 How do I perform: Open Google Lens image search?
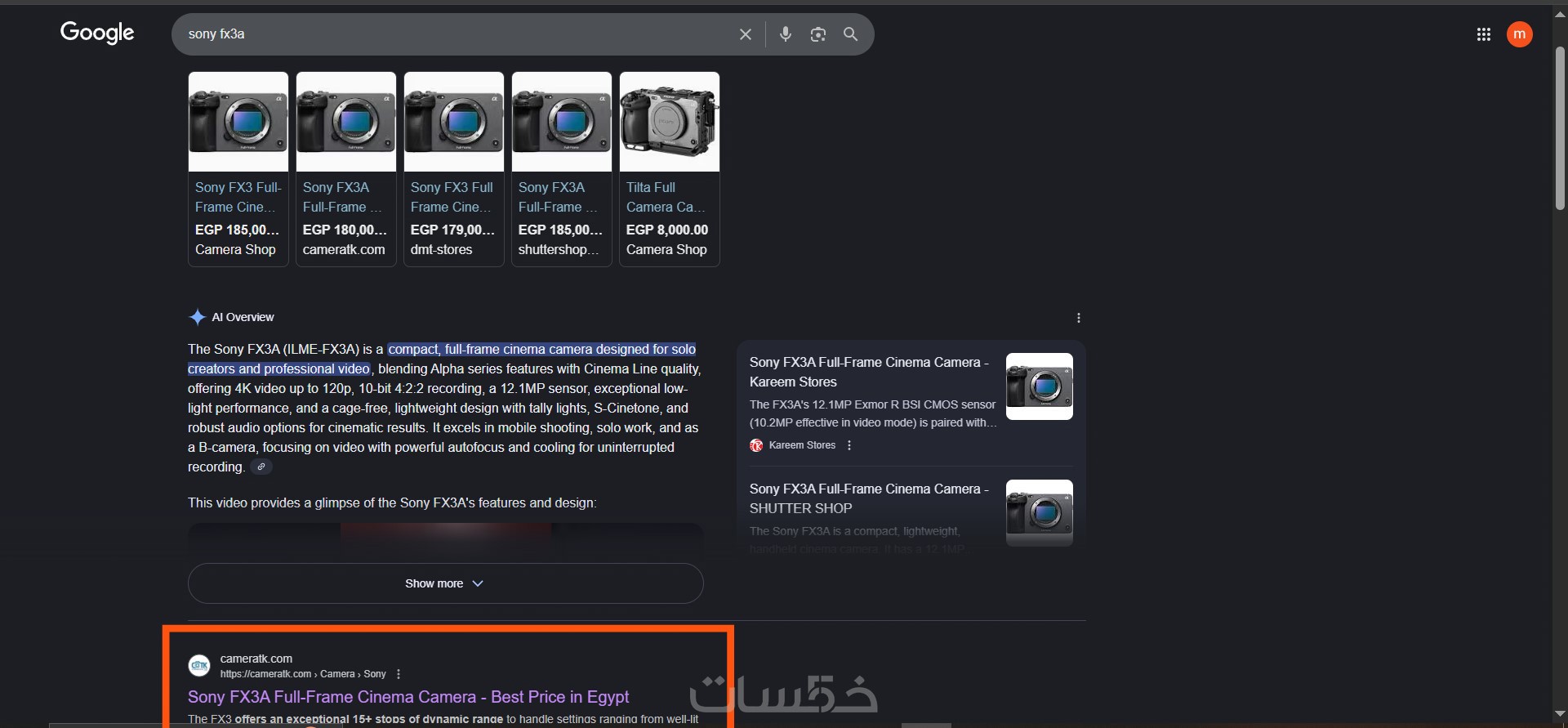818,34
